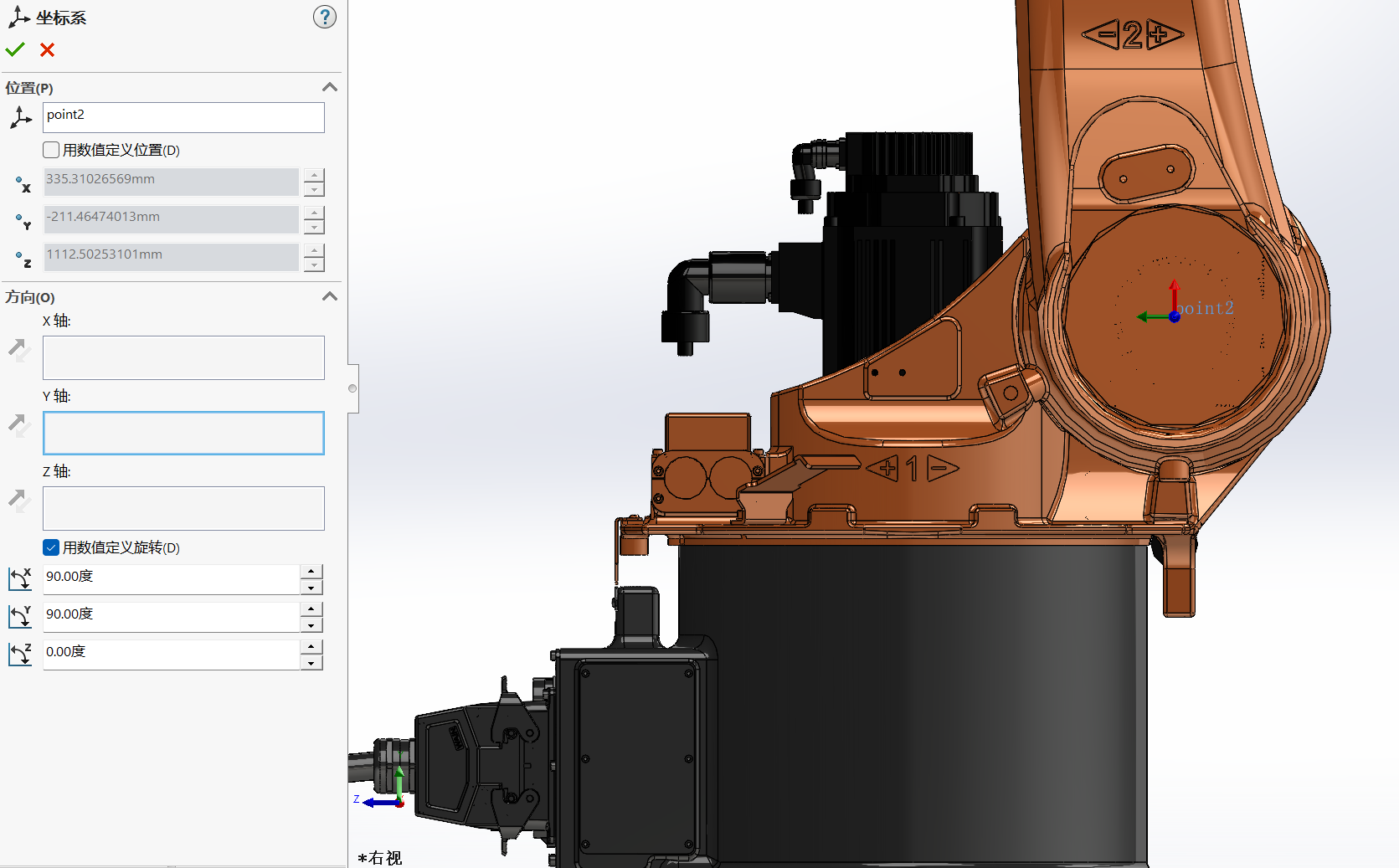Click the Y axis reverse direction arrow icon
The height and width of the screenshot is (868, 1399).
coord(19,425)
